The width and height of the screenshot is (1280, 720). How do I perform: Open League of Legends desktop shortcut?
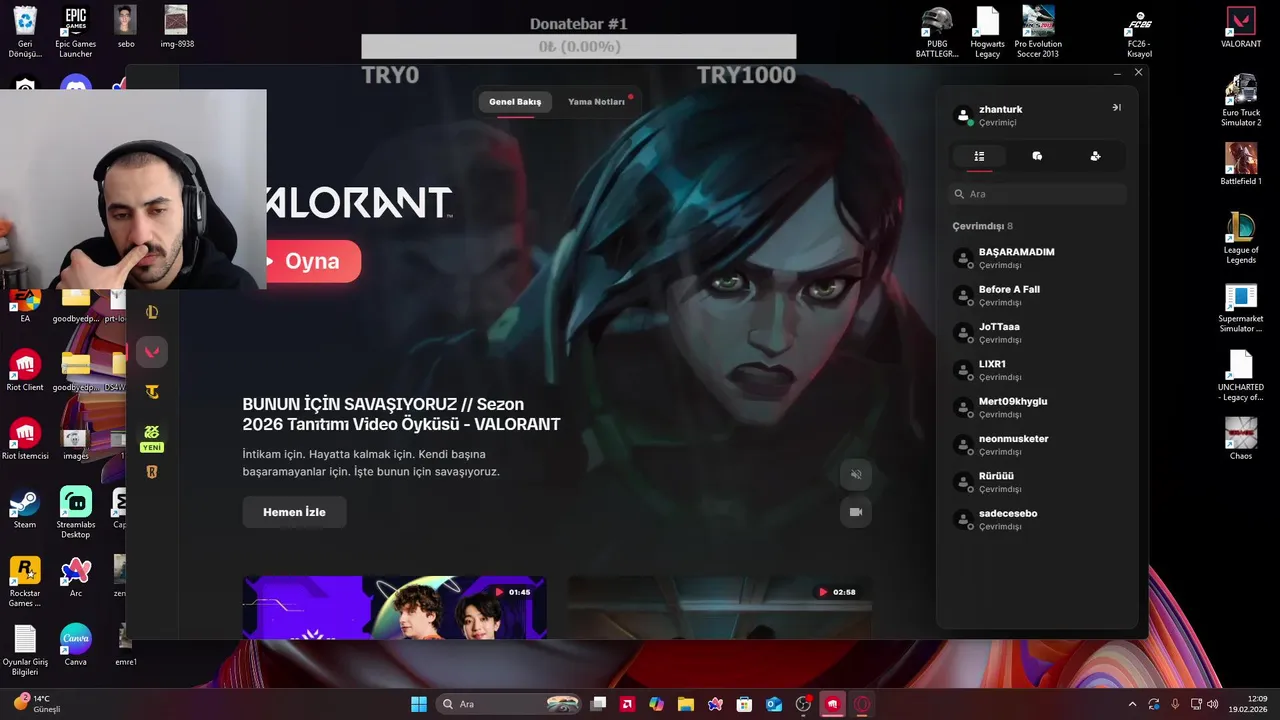coord(1241,238)
